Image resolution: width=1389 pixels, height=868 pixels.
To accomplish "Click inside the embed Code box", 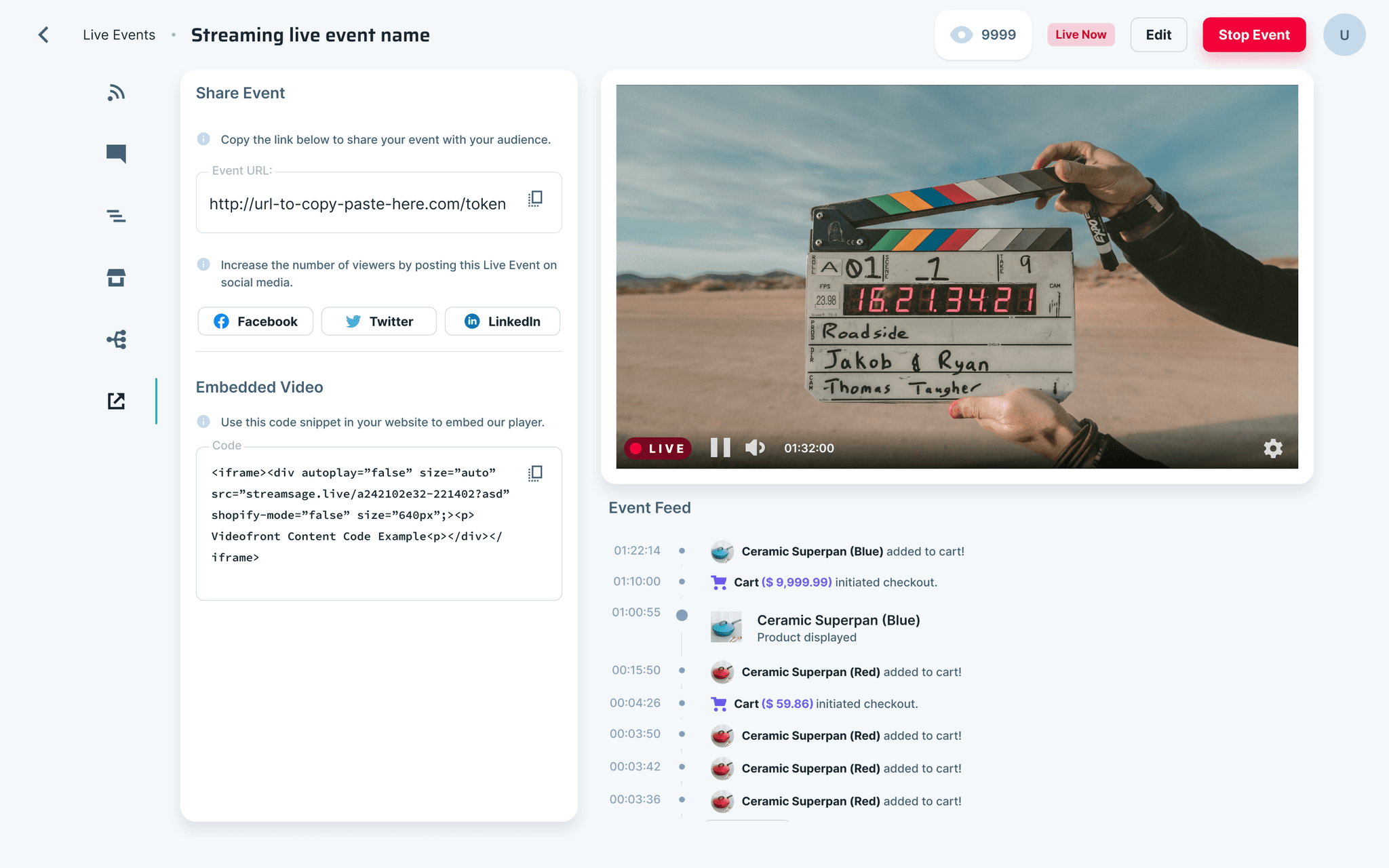I will pos(378,524).
